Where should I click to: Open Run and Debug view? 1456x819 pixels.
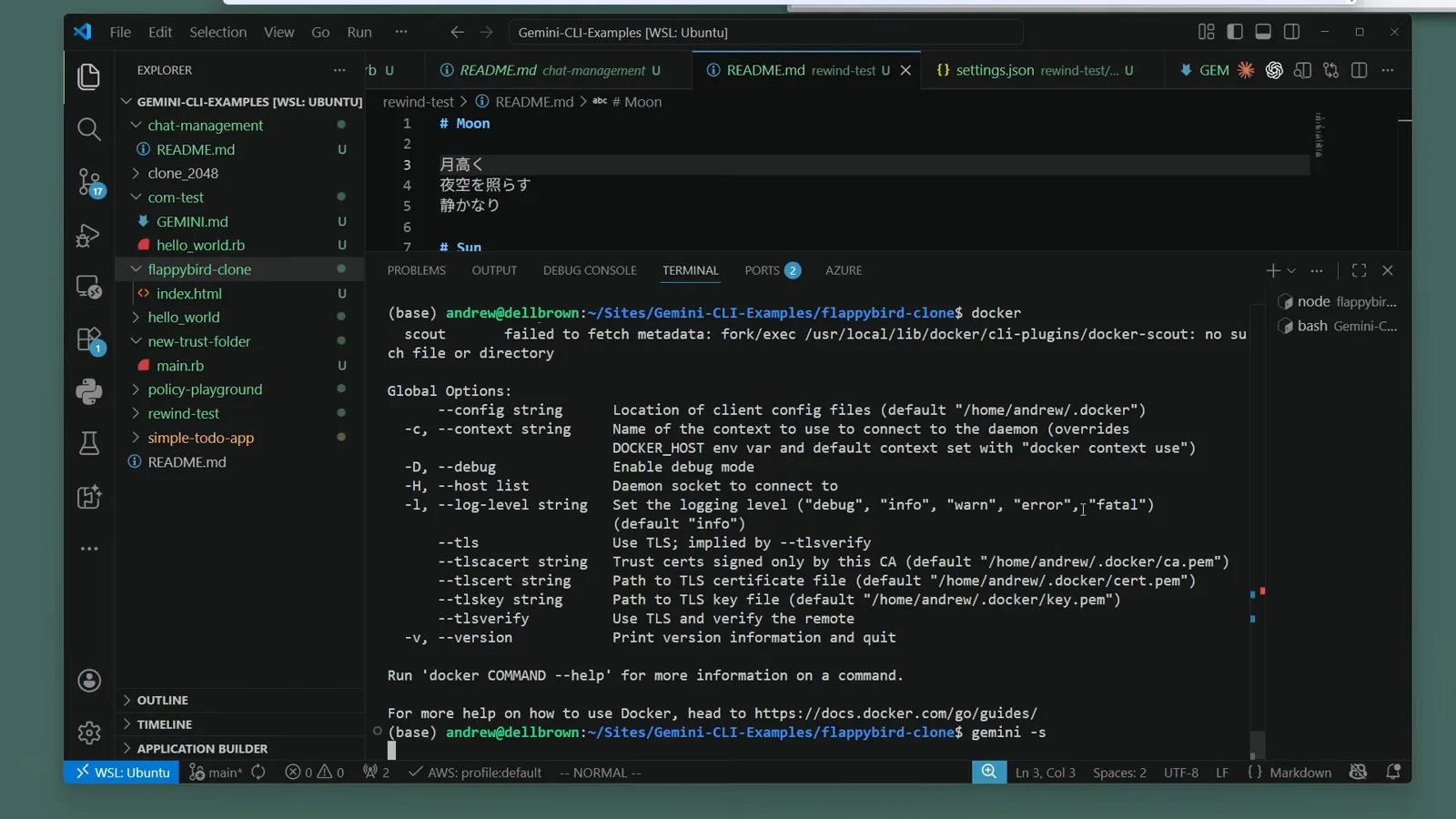[88, 236]
